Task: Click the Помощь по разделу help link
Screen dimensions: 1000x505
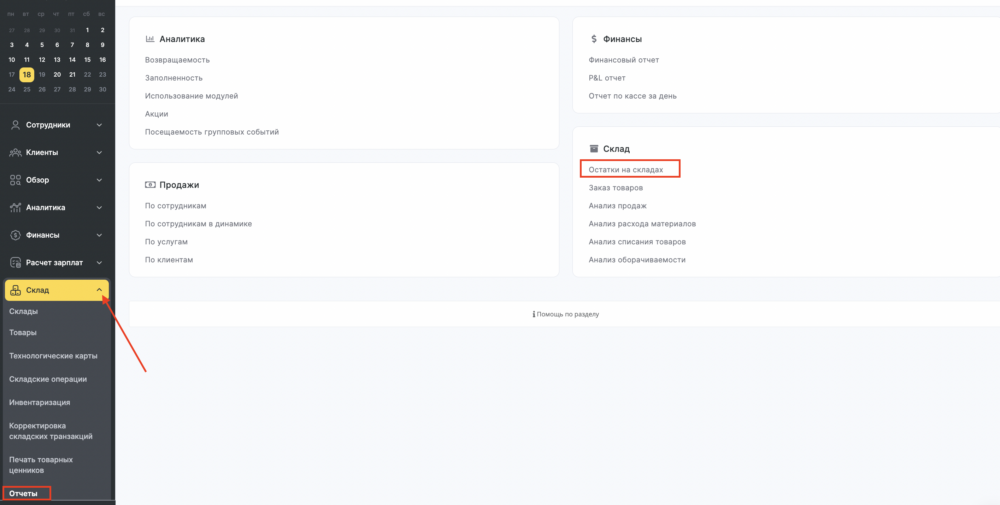Action: coord(568,314)
